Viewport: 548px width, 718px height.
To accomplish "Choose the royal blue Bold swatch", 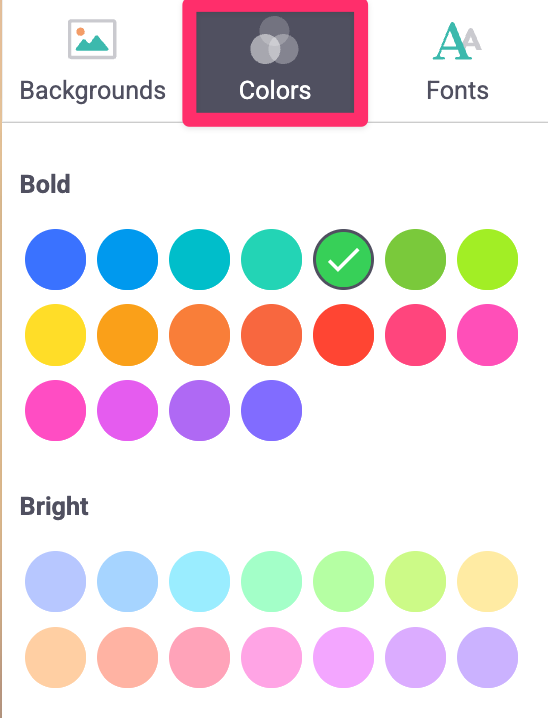I will (55, 260).
